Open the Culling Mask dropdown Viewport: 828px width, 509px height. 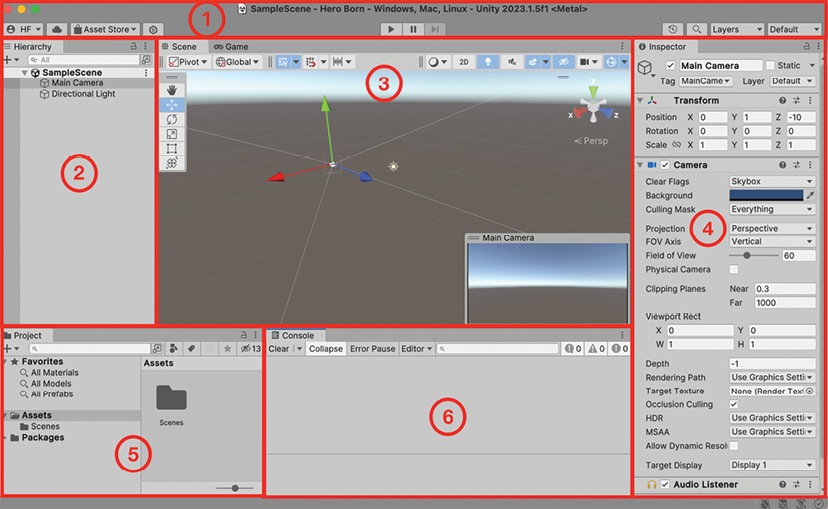pos(772,209)
